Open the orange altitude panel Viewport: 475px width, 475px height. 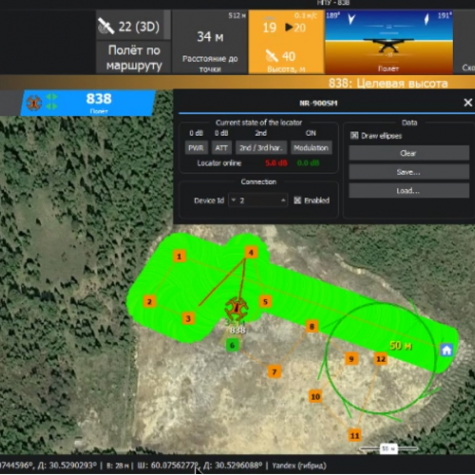pos(286,42)
